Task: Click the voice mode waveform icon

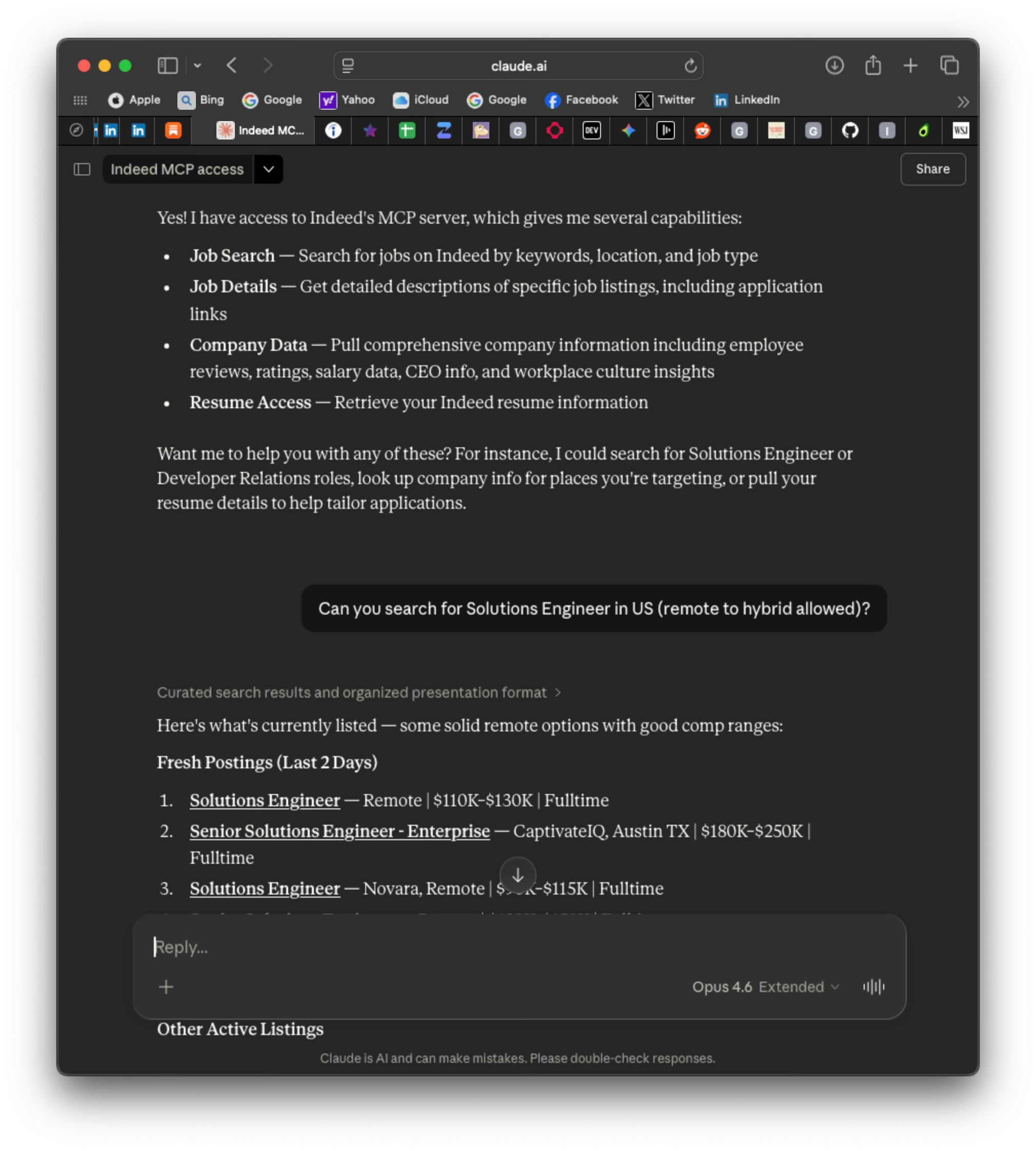Action: click(873, 986)
